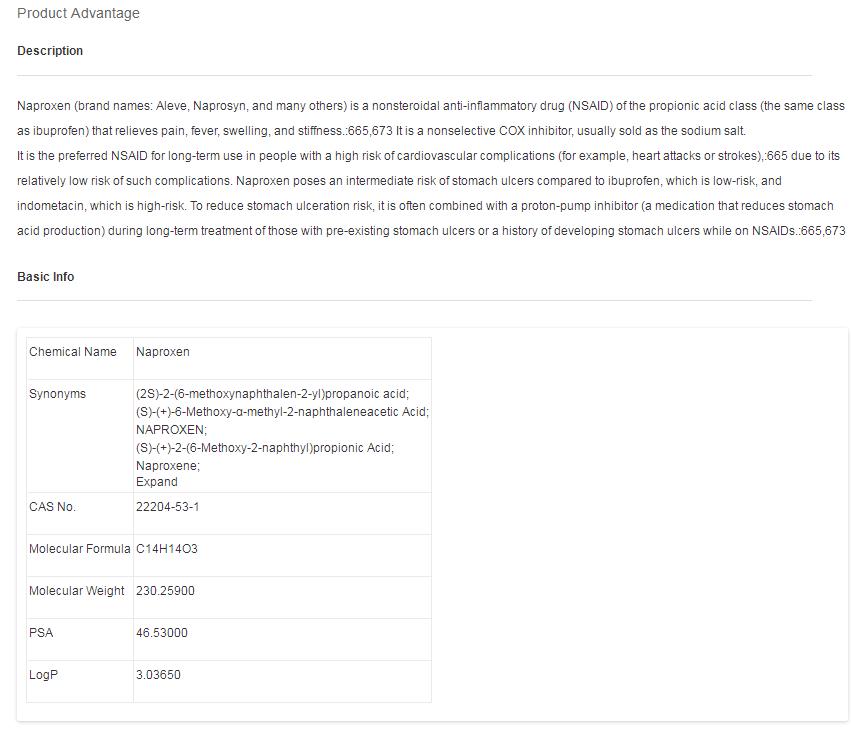Click the molecular formula C14H14O3 value
Screen dimensions: 851x729
pos(166,549)
